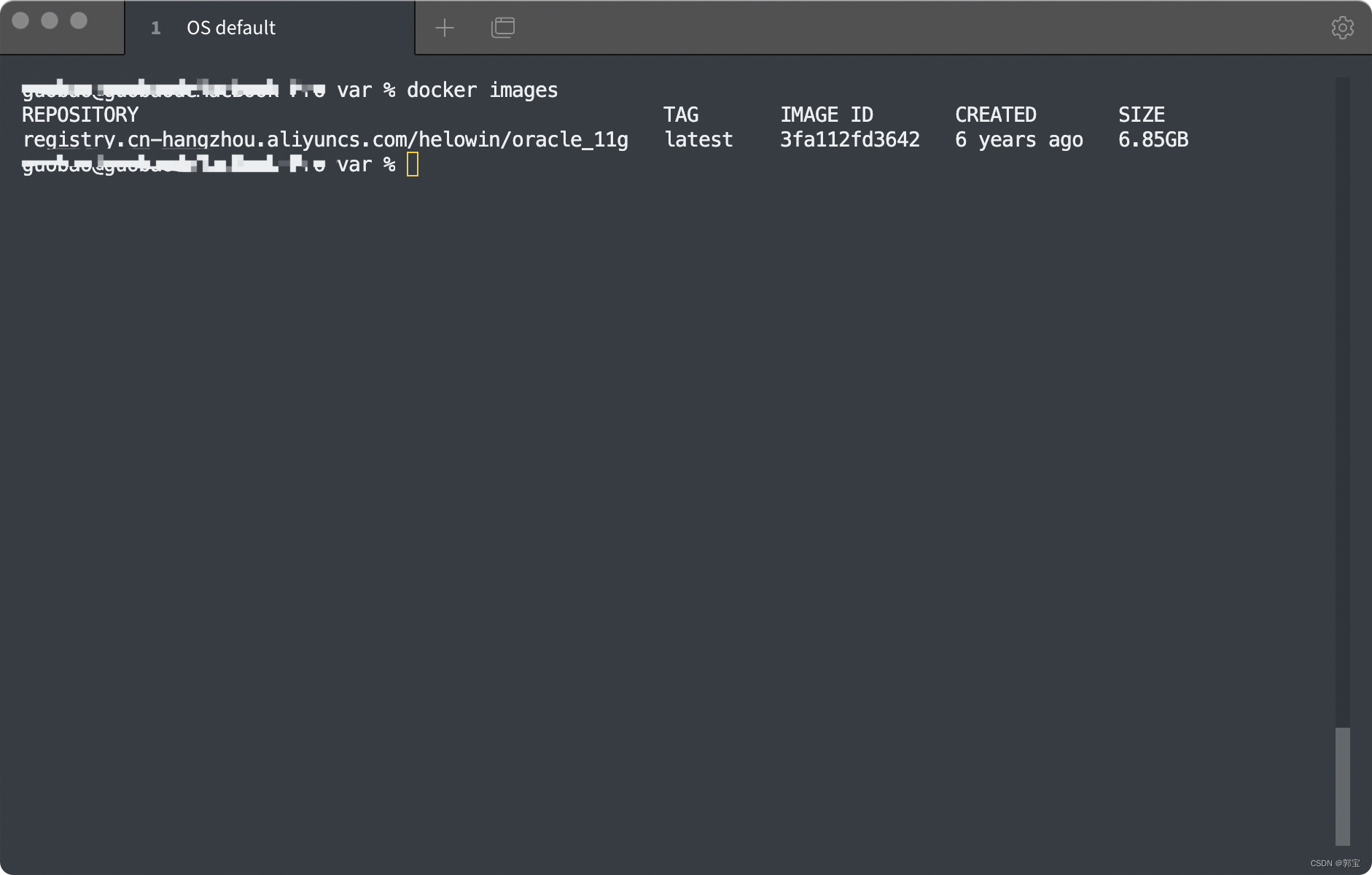1372x875 pixels.
Task: Click the SIZE column header text
Action: point(1141,114)
